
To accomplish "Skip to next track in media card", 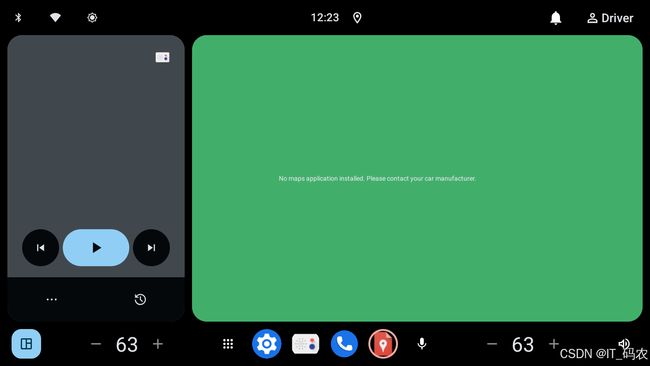I will 151,247.
